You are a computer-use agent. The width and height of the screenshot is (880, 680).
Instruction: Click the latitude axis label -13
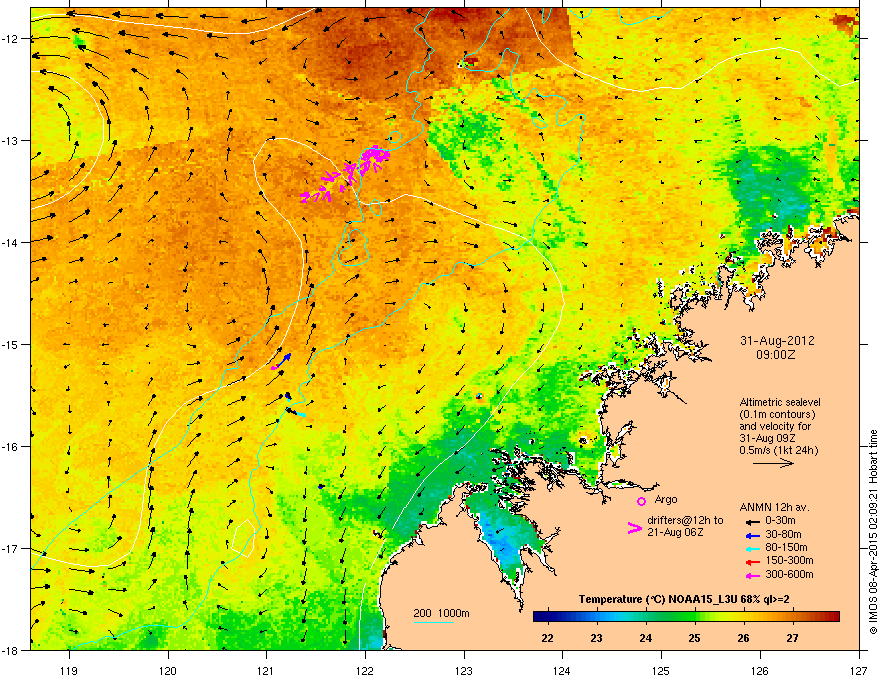[11, 140]
